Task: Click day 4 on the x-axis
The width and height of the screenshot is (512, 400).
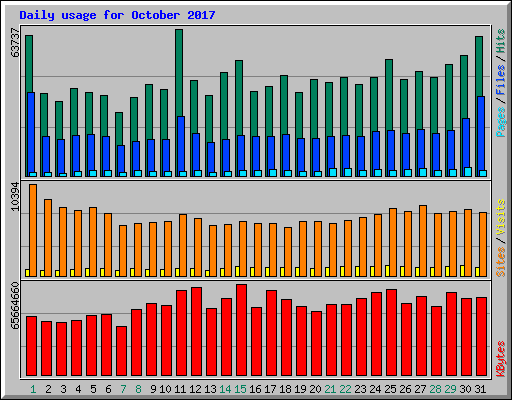Action: click(78, 389)
